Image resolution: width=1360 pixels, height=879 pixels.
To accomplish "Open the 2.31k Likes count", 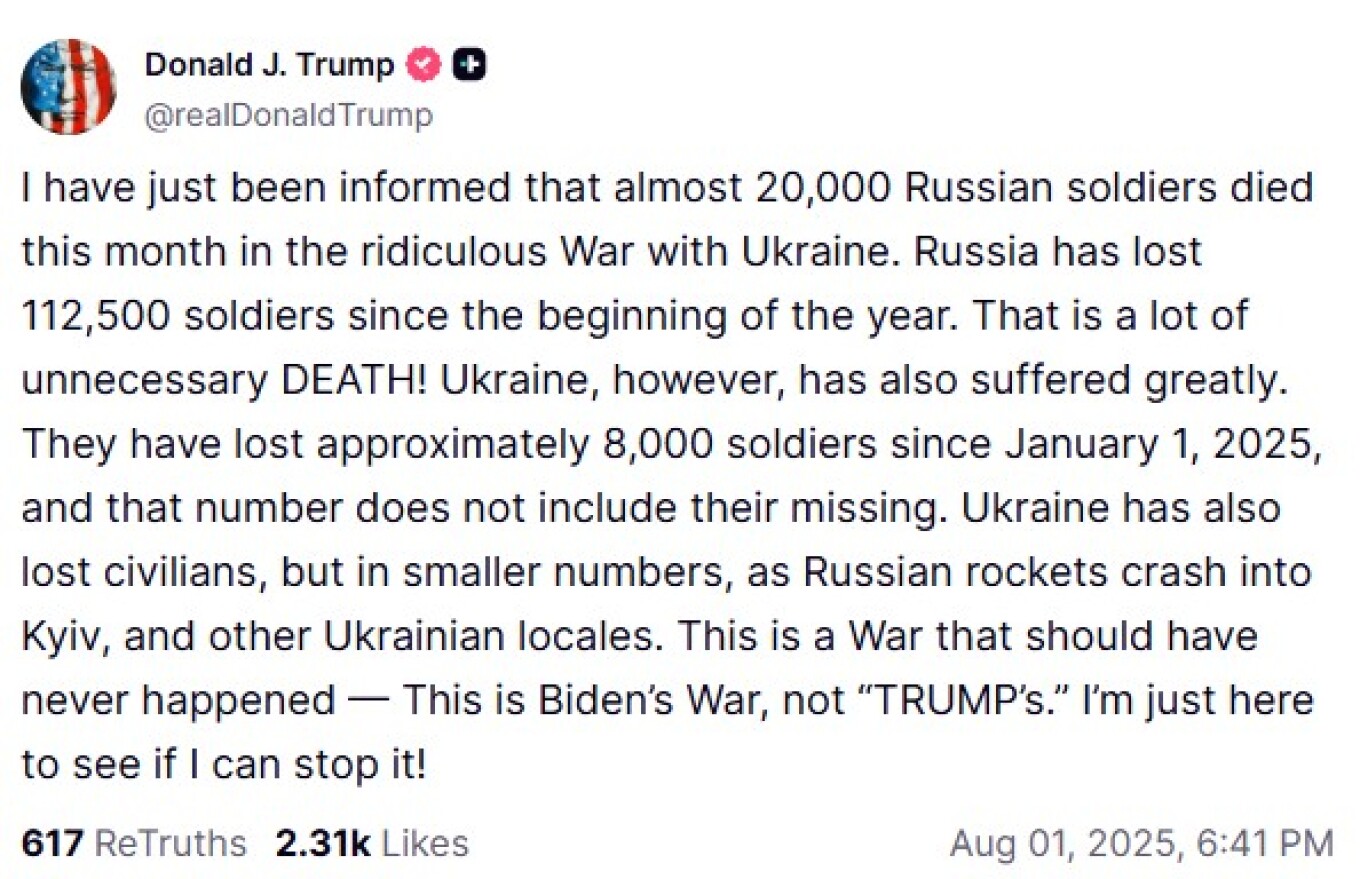I will pos(322,843).
